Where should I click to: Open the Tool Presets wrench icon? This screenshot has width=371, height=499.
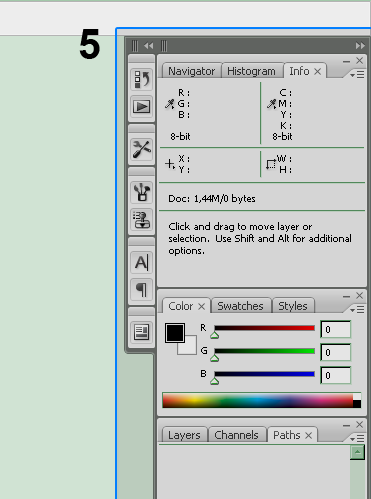tap(142, 149)
